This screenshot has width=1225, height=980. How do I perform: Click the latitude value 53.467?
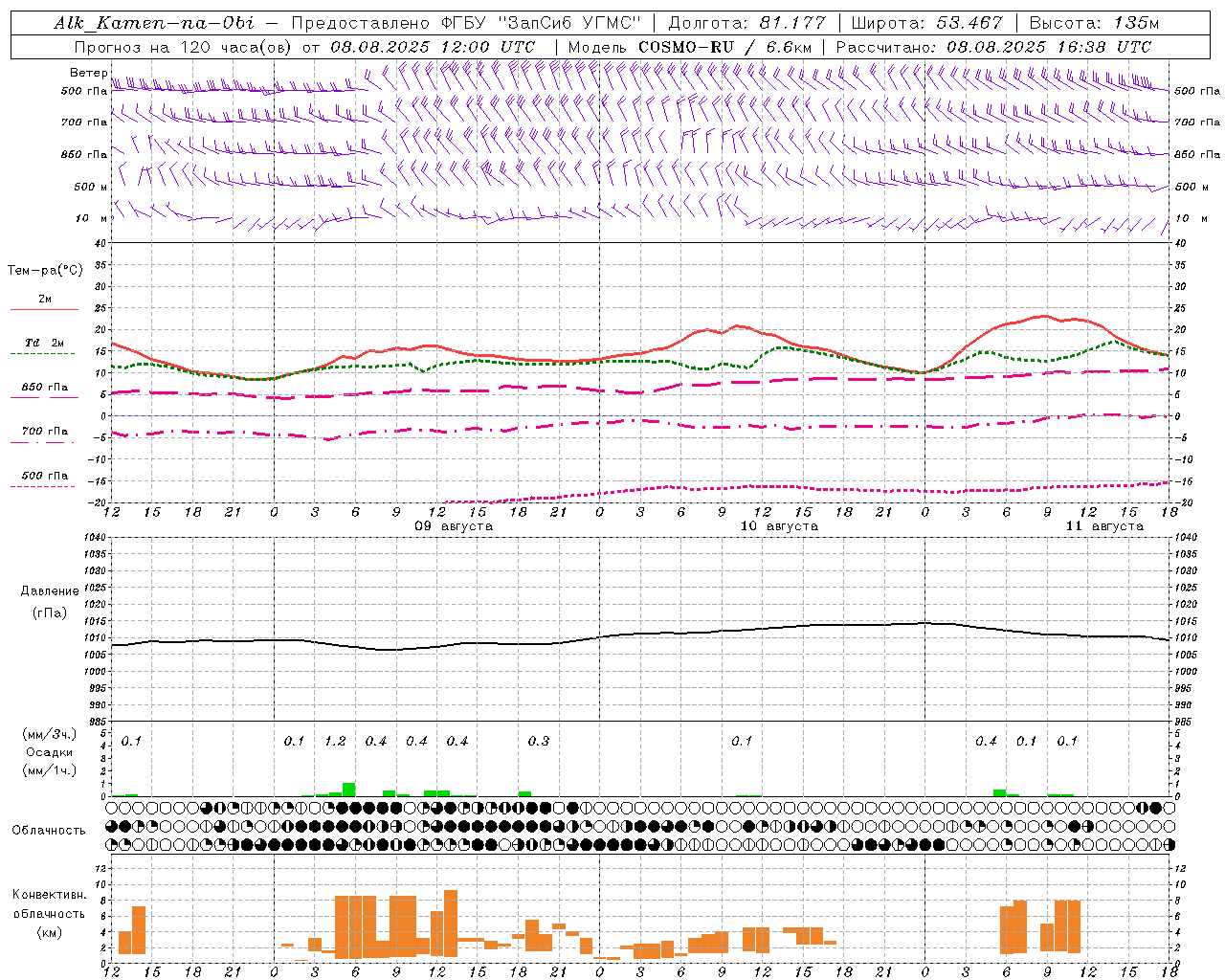pyautogui.click(x=969, y=23)
